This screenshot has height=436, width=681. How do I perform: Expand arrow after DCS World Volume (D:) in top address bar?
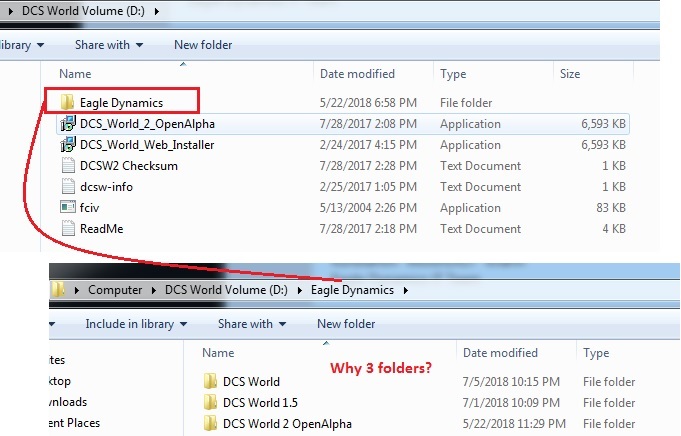tap(157, 11)
